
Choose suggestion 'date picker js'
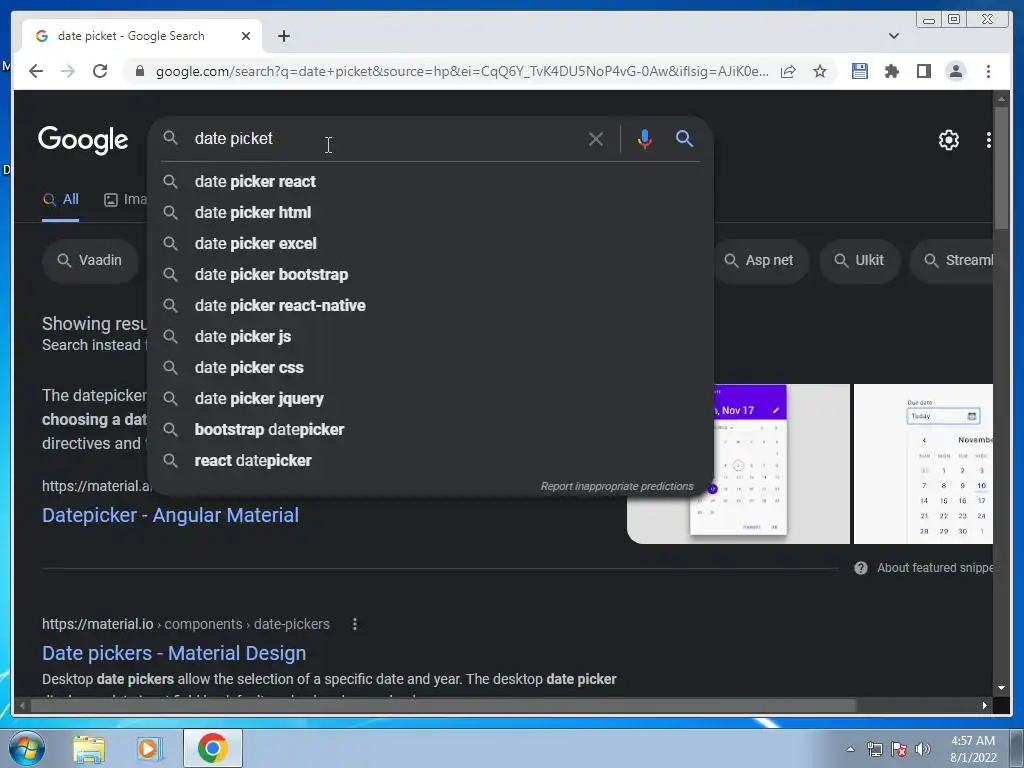(431, 336)
